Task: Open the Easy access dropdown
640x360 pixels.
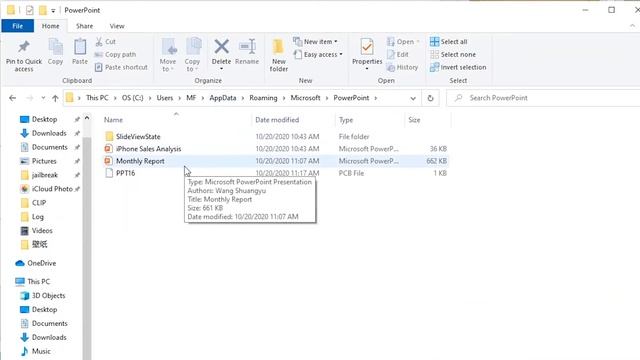Action: pos(318,54)
